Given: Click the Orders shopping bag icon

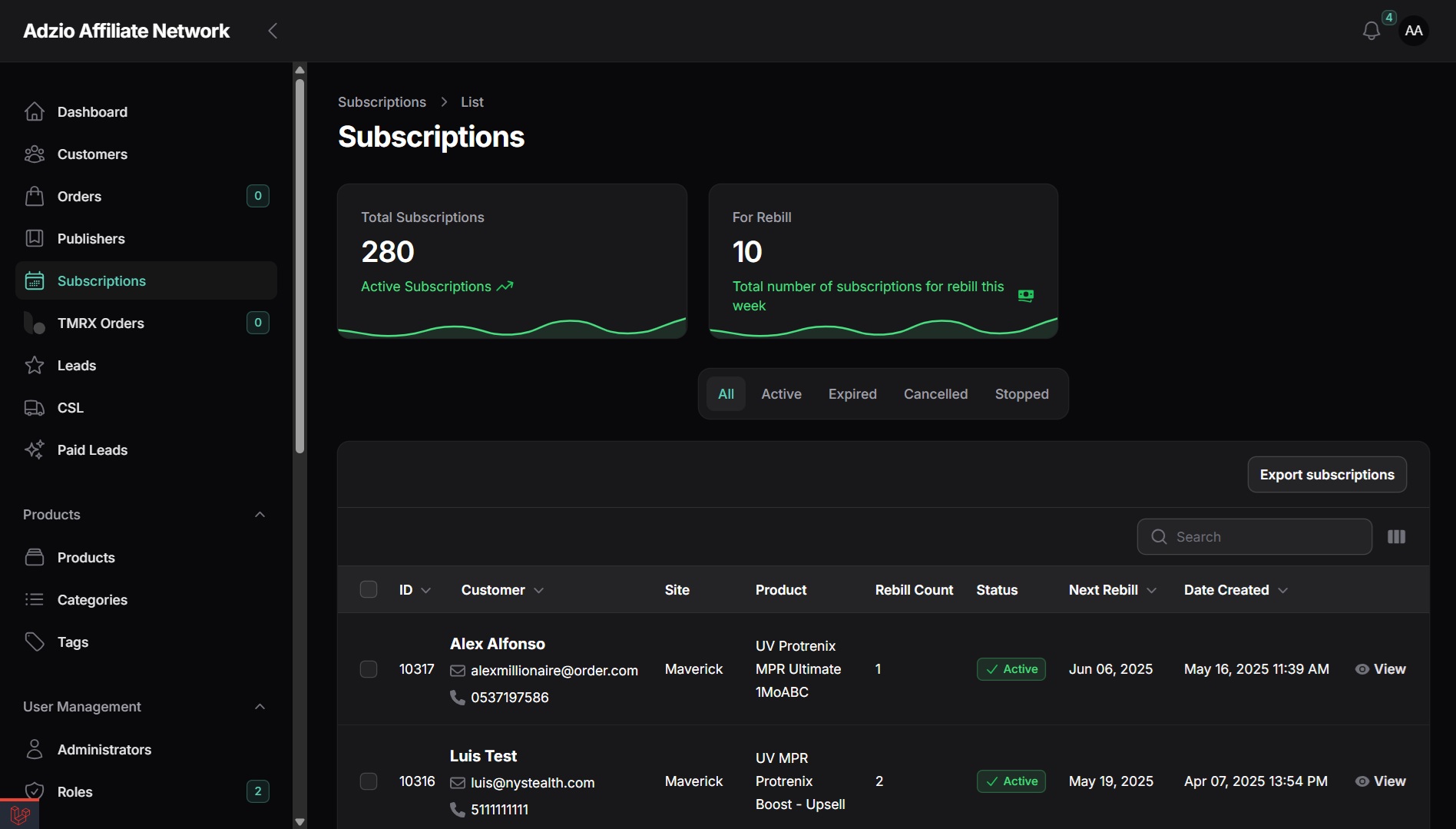Looking at the screenshot, I should click(35, 196).
